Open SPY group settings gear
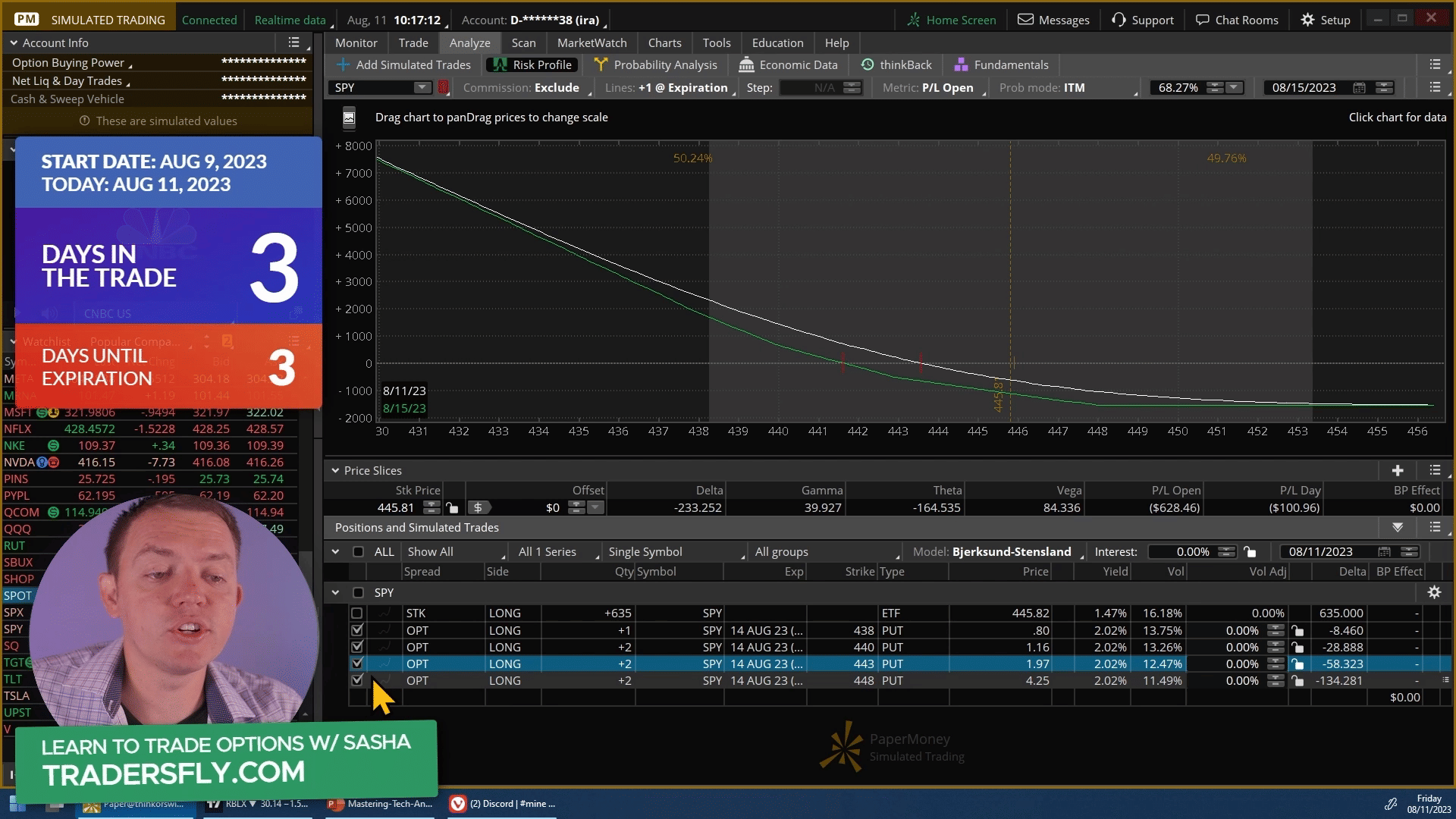This screenshot has width=1456, height=819. (1434, 592)
